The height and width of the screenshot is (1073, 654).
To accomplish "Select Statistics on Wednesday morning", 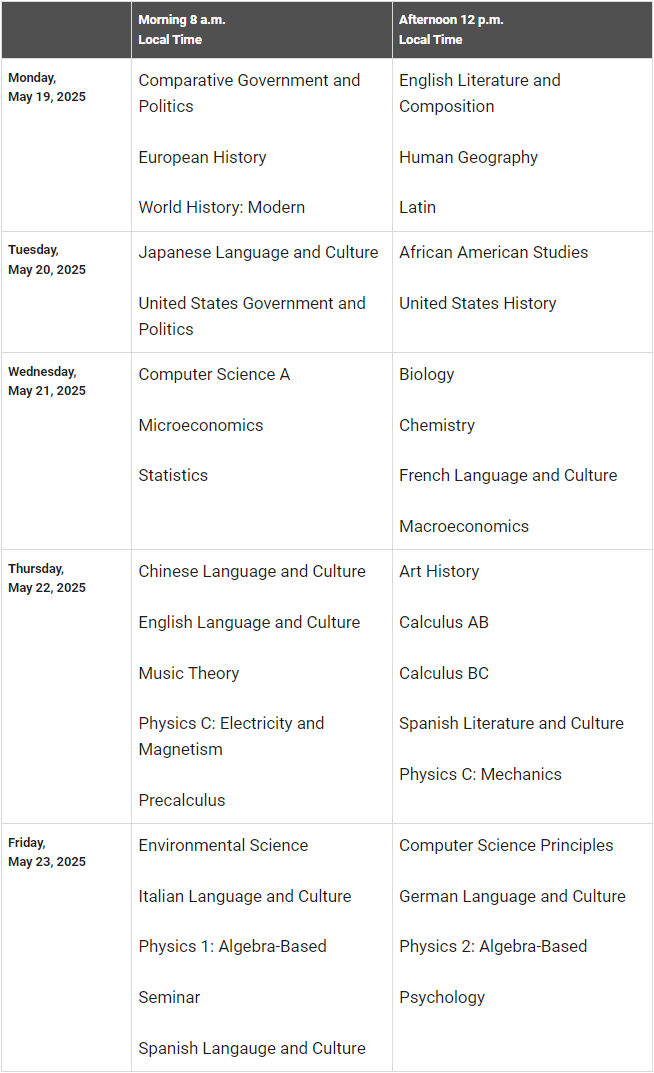I will coord(173,475).
